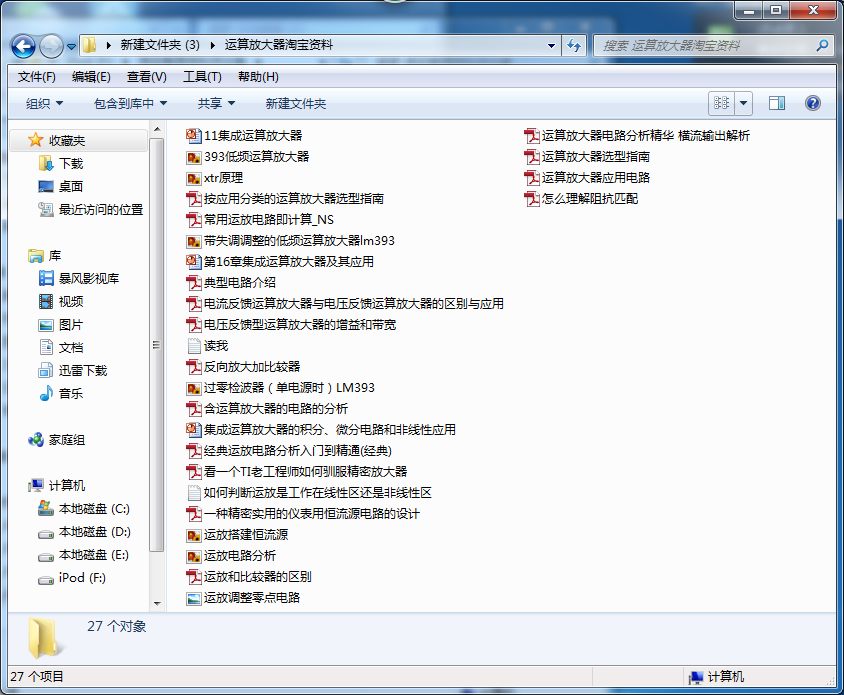Viewport: 844px width, 695px height.
Task: Open 最近访问的位置 in favorites
Action: tap(101, 209)
